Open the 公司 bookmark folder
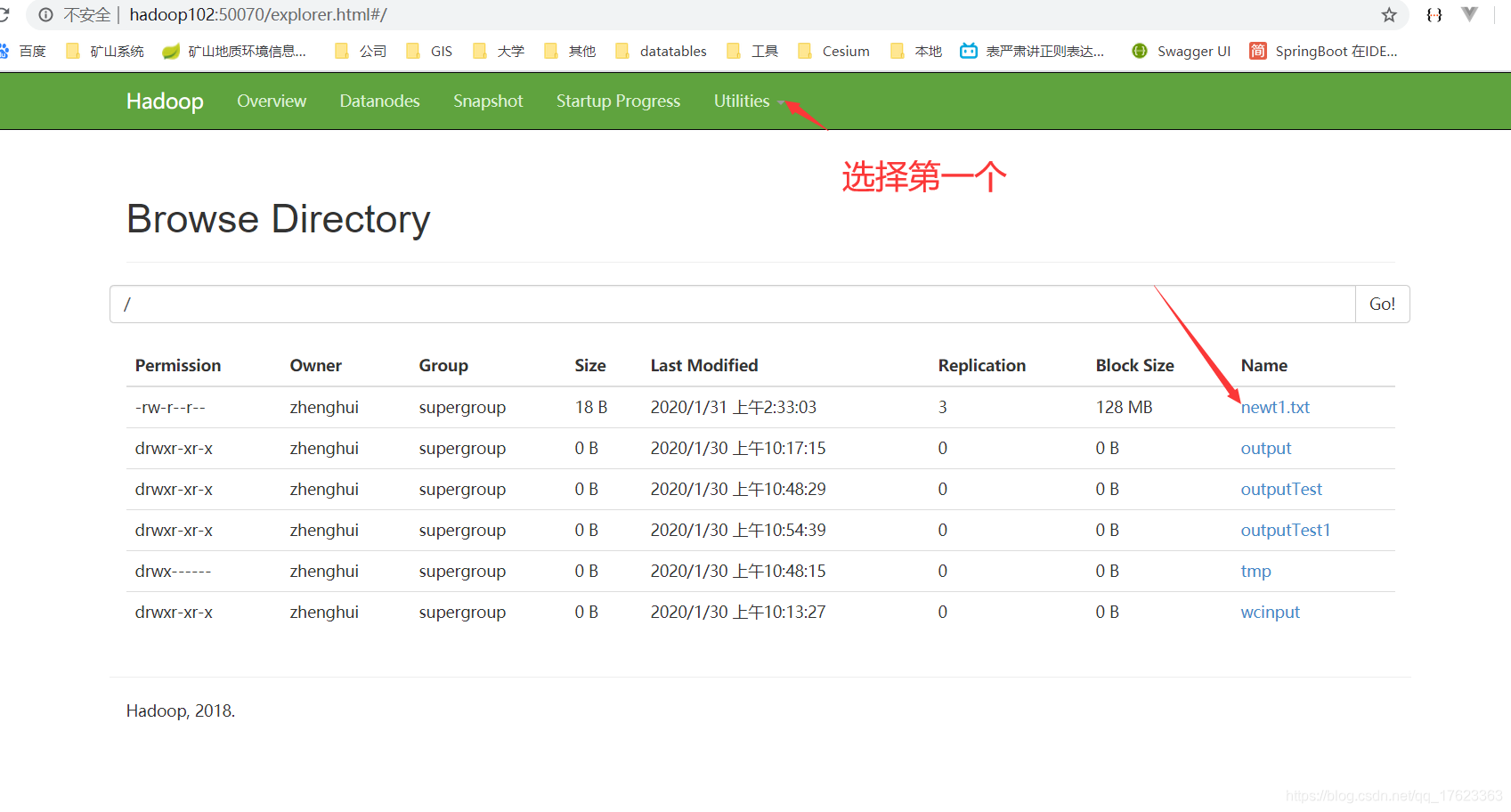The width and height of the screenshot is (1511, 812). coord(361,51)
